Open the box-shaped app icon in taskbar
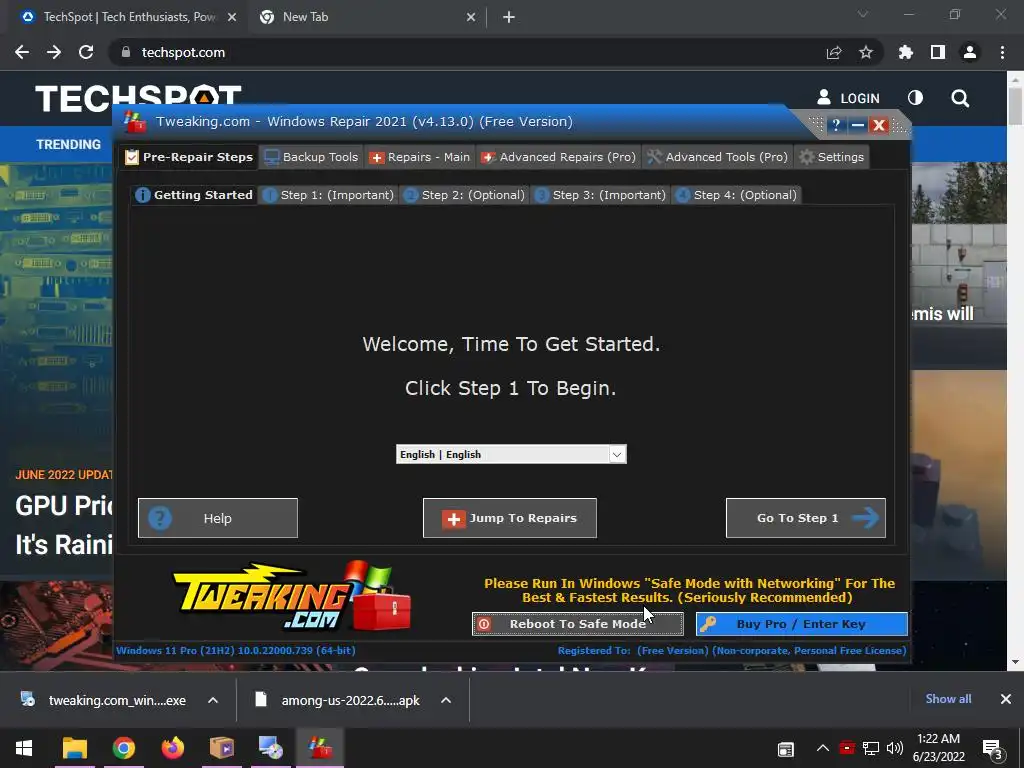This screenshot has height=768, width=1024. (221, 748)
